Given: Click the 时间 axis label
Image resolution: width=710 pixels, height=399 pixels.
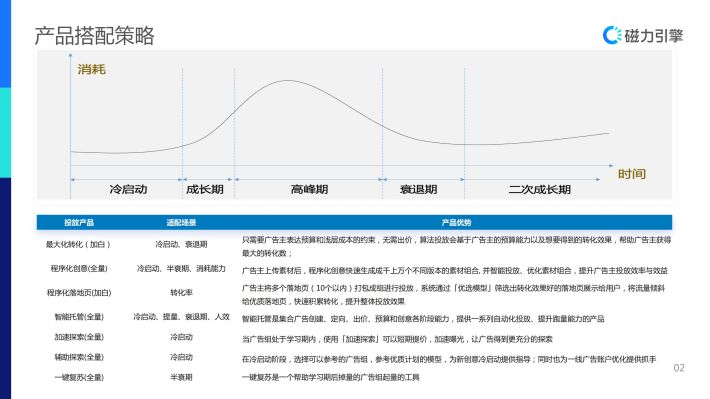Looking at the screenshot, I should (632, 174).
